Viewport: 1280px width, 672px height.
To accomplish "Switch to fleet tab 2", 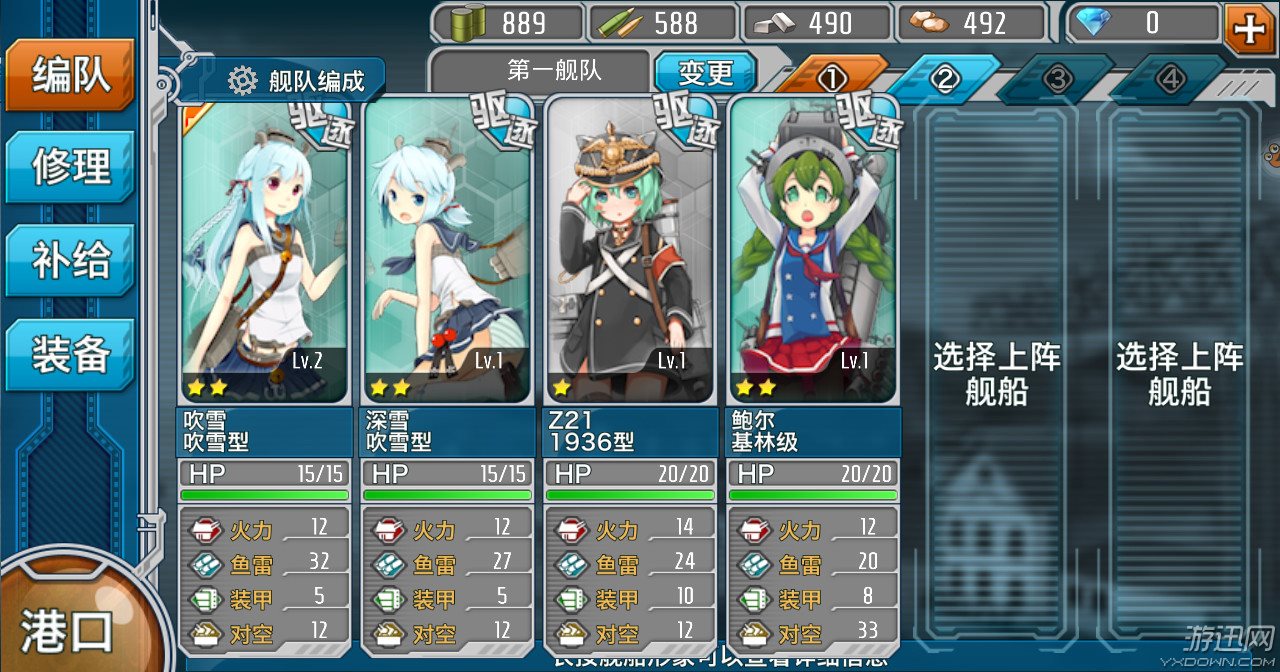I will point(944,80).
